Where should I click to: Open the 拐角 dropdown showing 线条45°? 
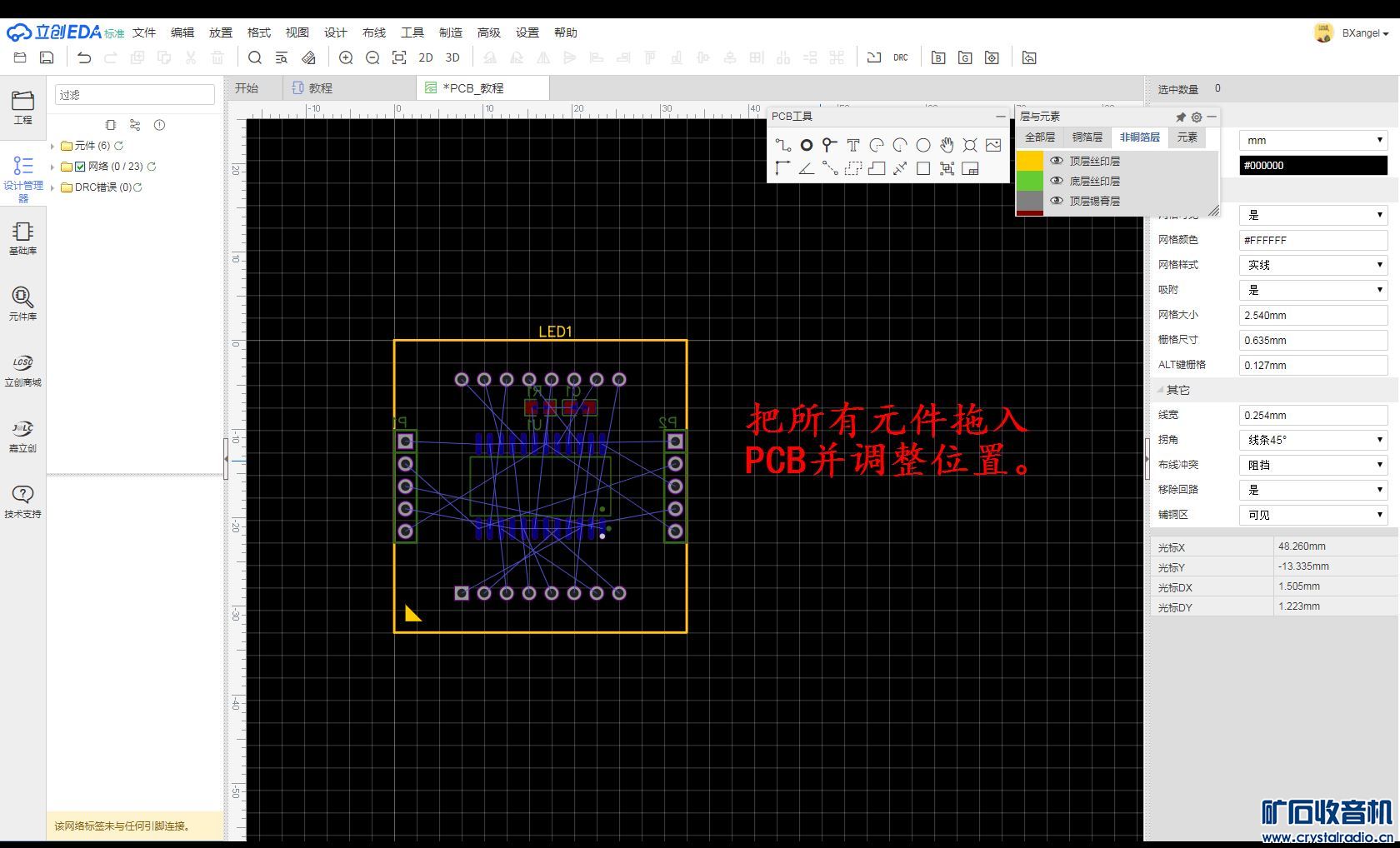(1312, 440)
